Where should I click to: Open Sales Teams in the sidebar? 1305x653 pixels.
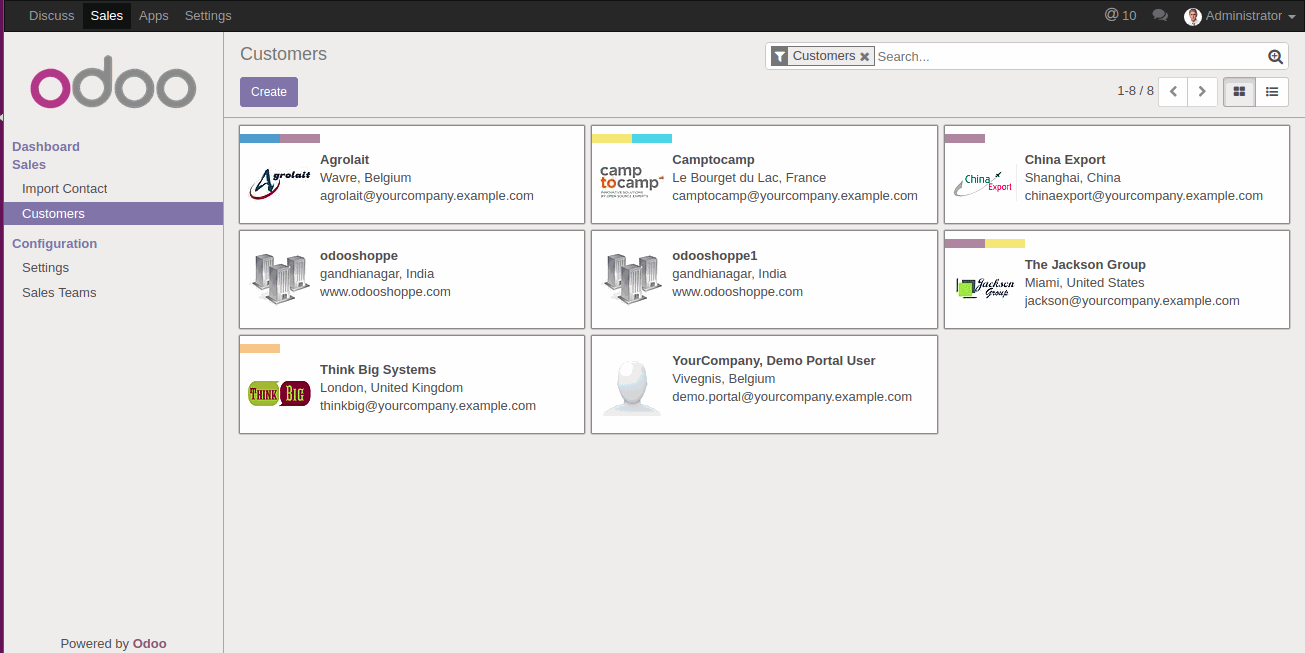tap(59, 293)
